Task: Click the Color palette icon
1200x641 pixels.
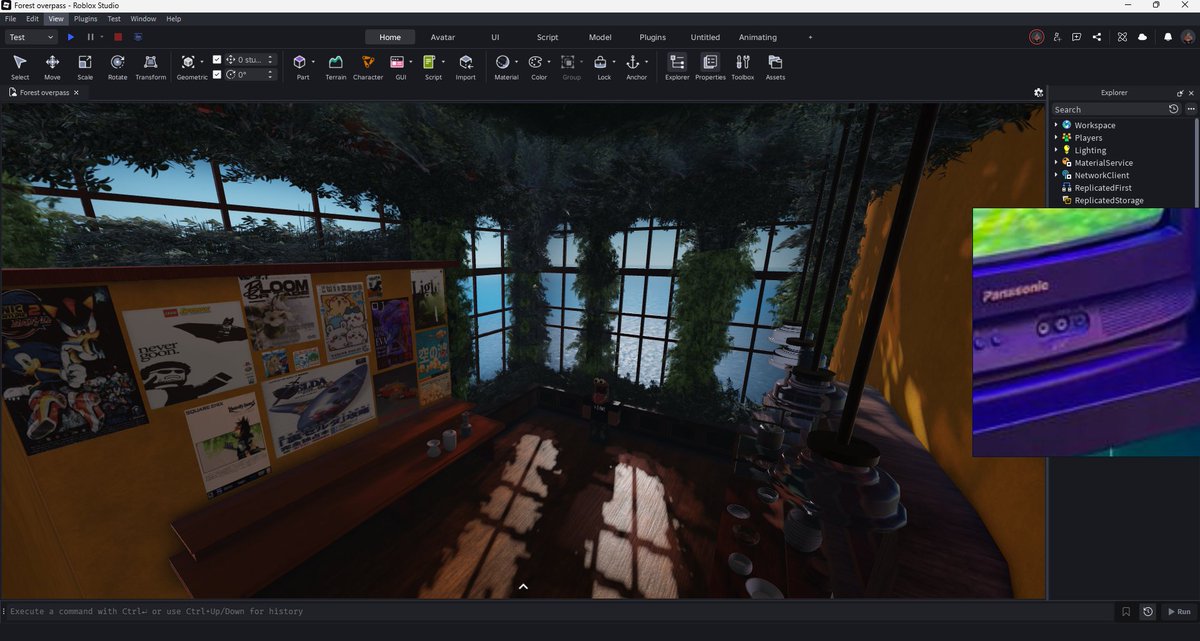Action: tap(535, 62)
